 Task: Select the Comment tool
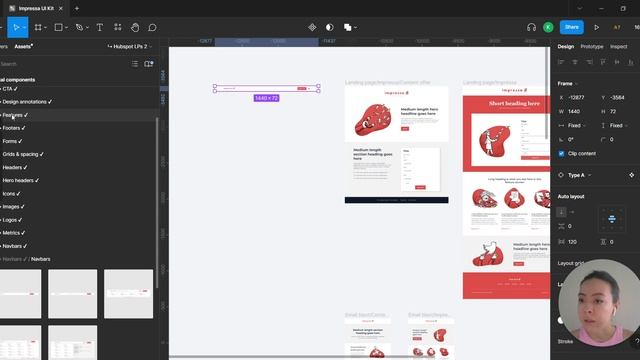point(152,27)
